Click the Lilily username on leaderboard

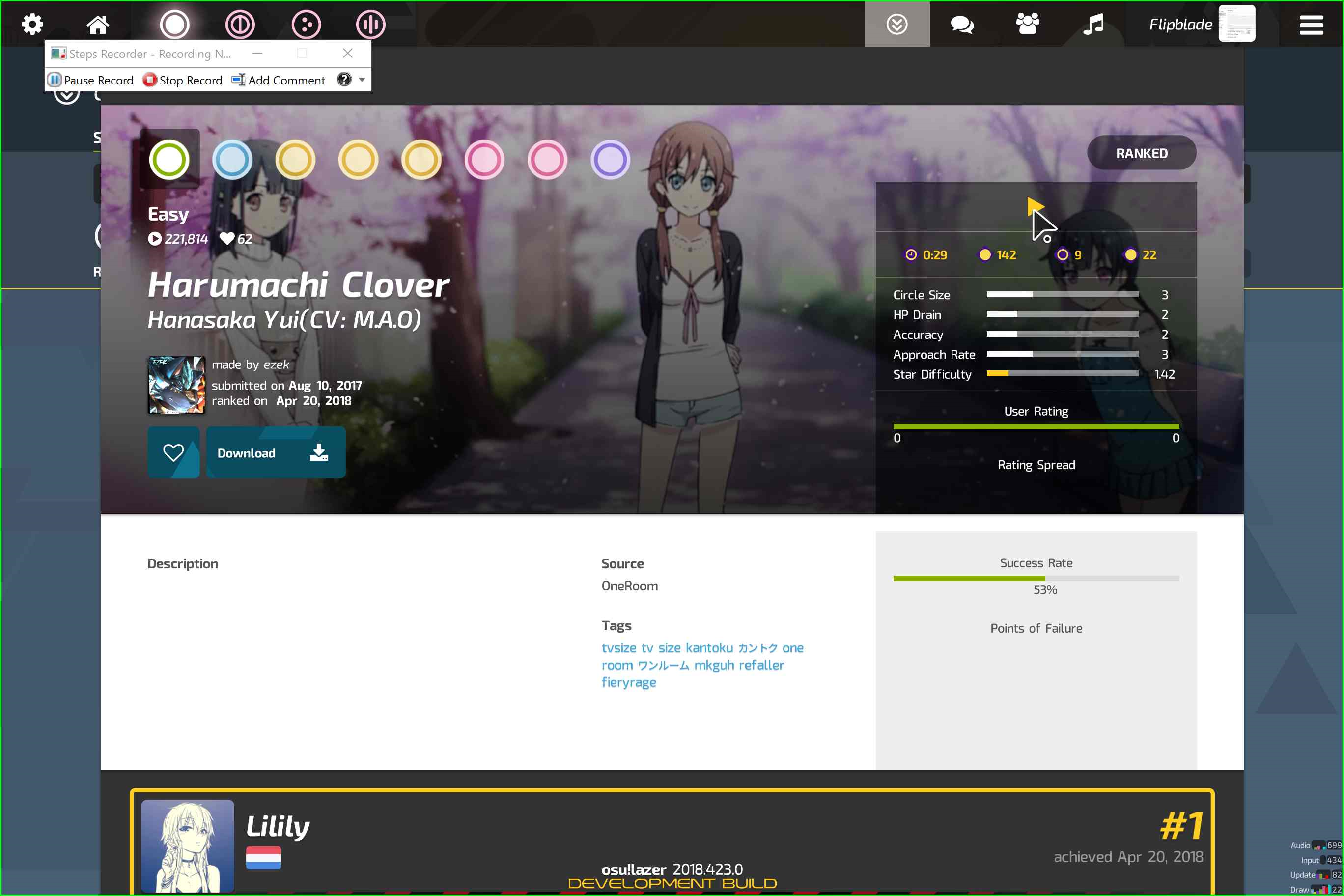point(278,826)
